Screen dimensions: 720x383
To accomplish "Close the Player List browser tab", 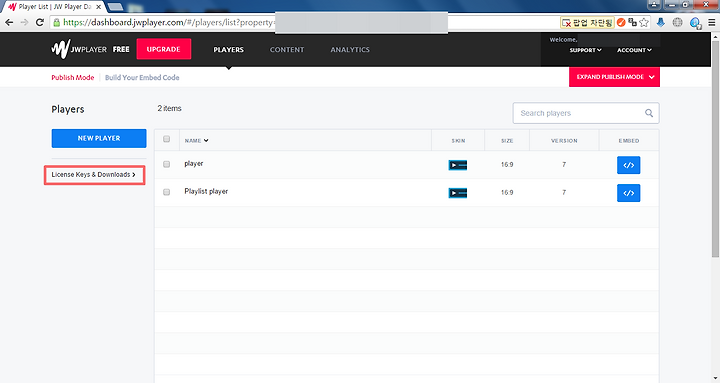I will pos(98,7).
